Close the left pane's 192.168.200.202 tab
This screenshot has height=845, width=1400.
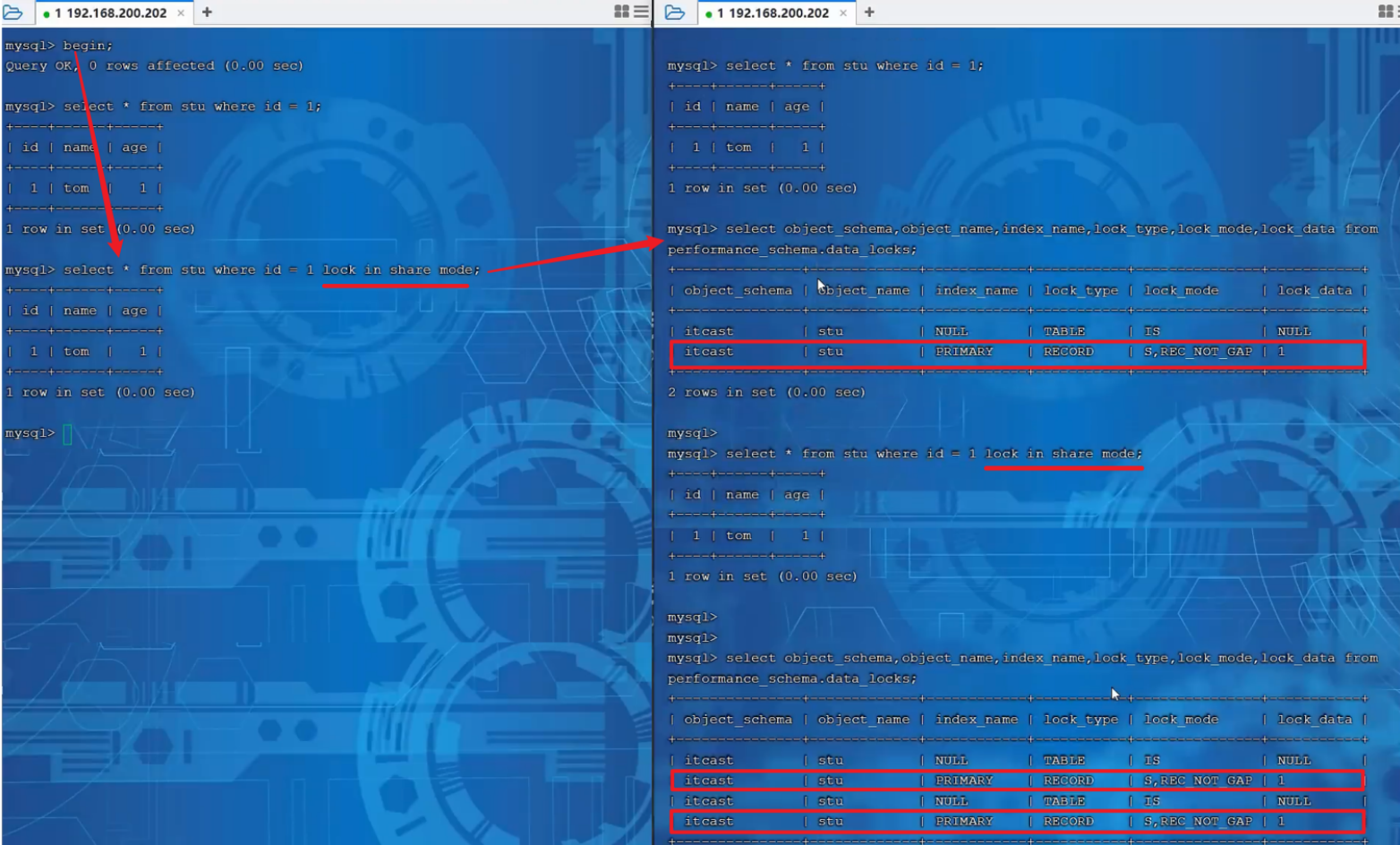181,13
